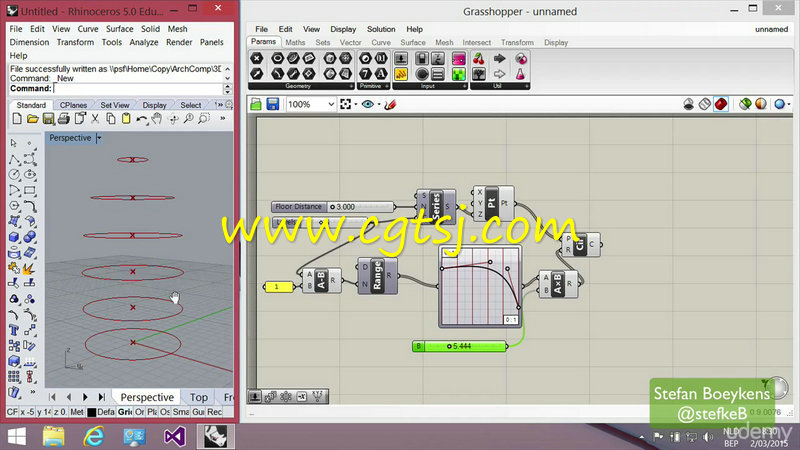
Task: Open the Perspective viewport menu arrow
Action: [99, 138]
